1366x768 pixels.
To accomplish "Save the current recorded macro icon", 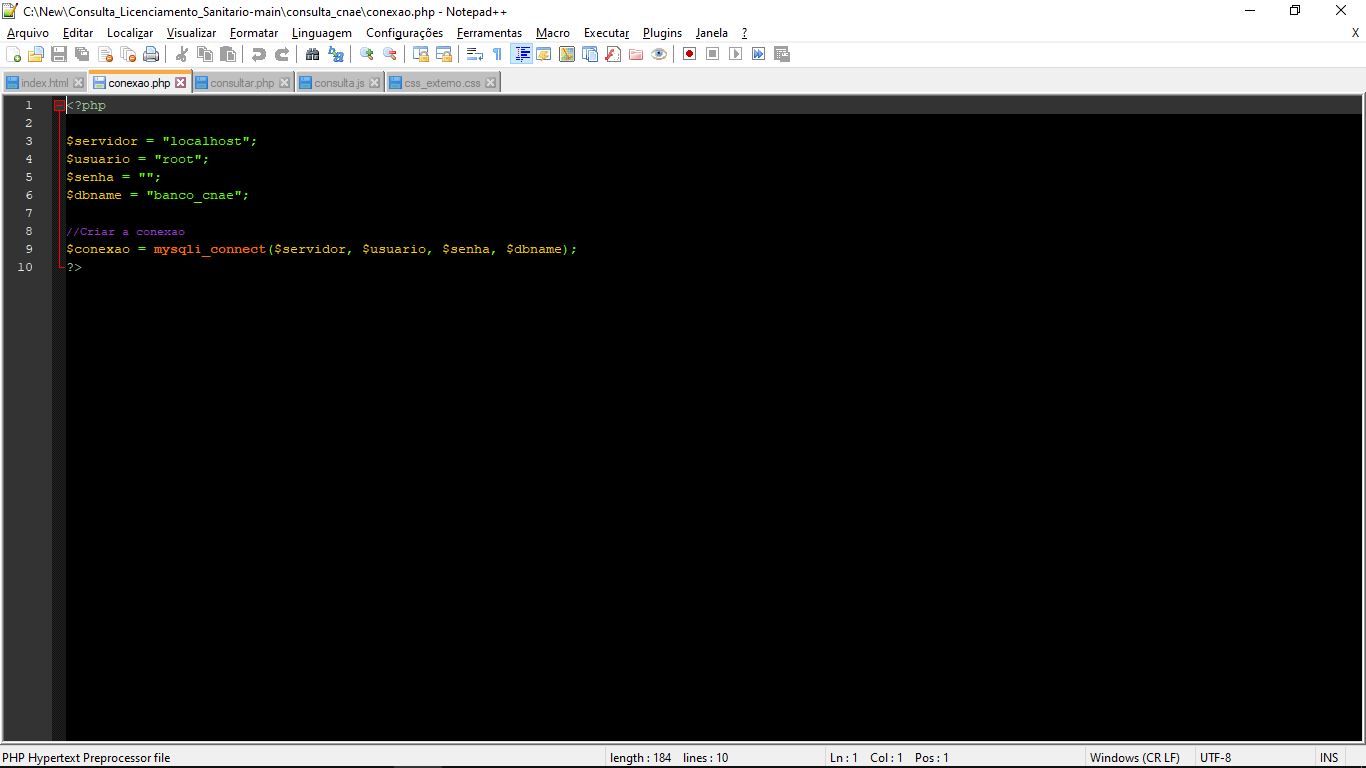I will coord(782,54).
